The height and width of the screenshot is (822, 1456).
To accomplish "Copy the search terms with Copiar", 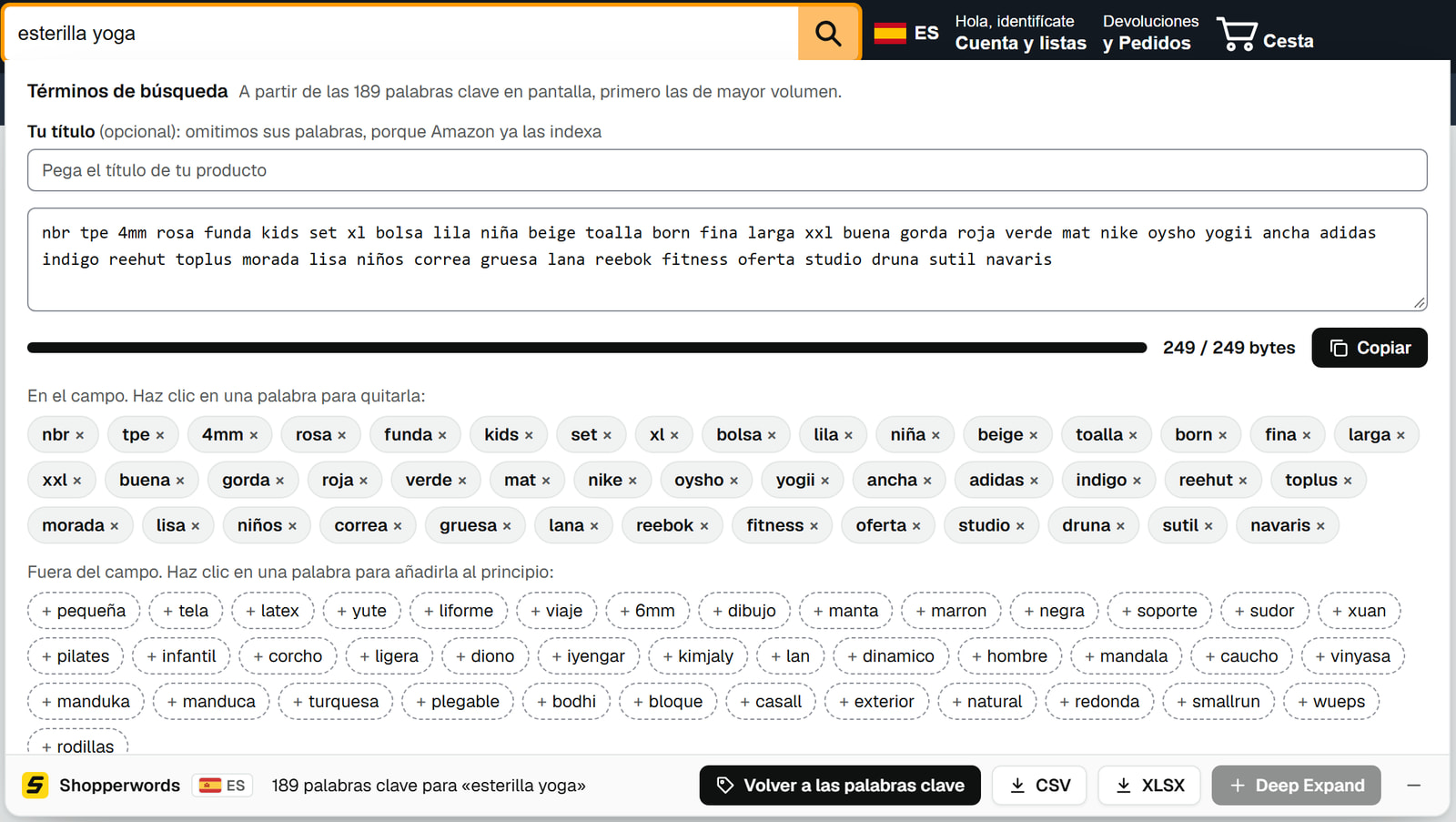I will [1369, 348].
